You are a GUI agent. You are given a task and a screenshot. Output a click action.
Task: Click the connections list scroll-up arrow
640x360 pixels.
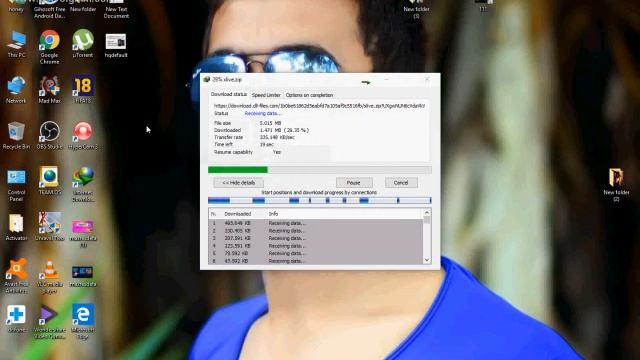[x=427, y=213]
